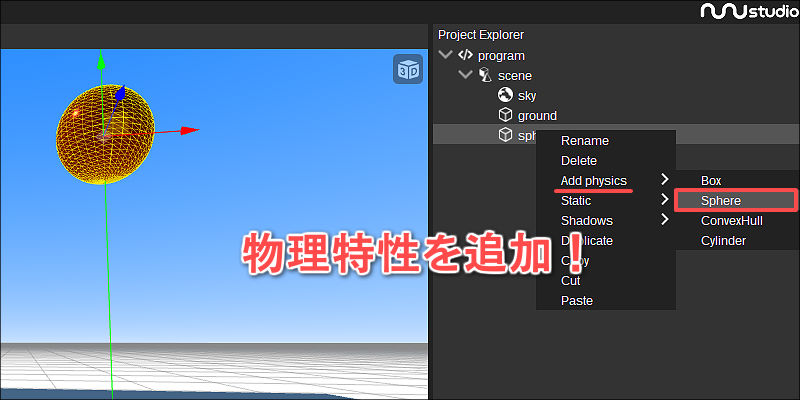The width and height of the screenshot is (800, 400).
Task: Select the program label in tree
Action: click(501, 56)
